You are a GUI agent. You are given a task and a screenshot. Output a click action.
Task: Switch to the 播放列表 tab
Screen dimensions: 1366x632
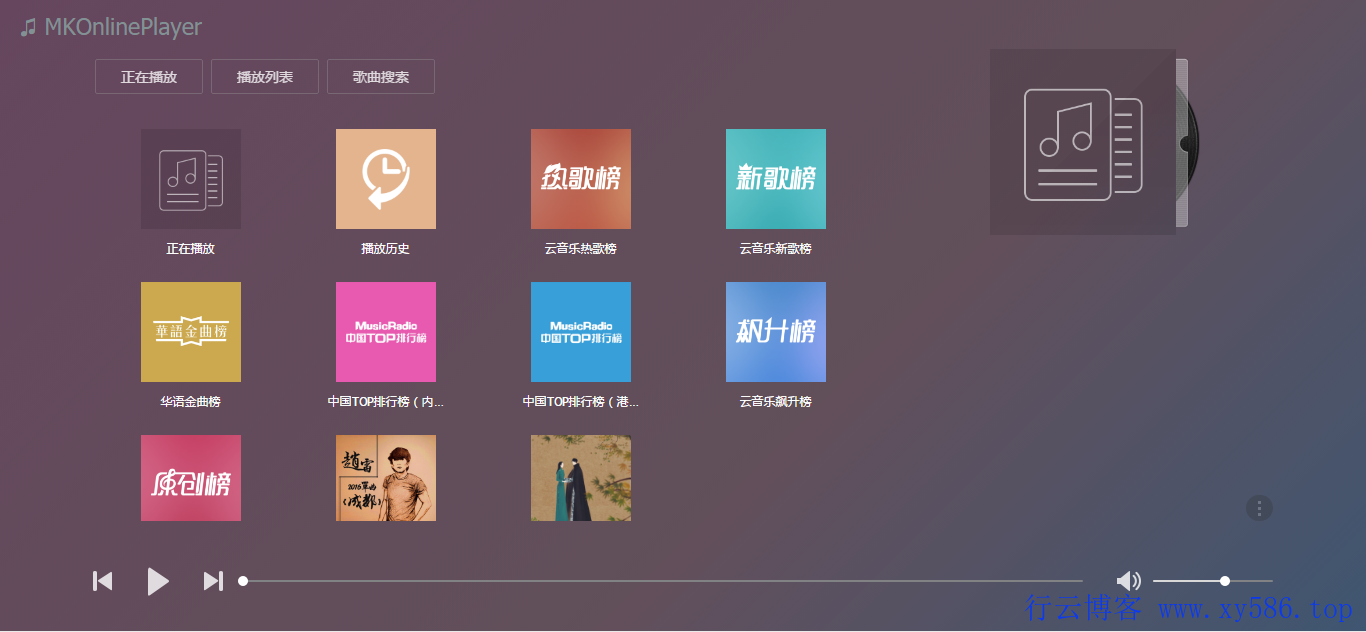[x=264, y=76]
